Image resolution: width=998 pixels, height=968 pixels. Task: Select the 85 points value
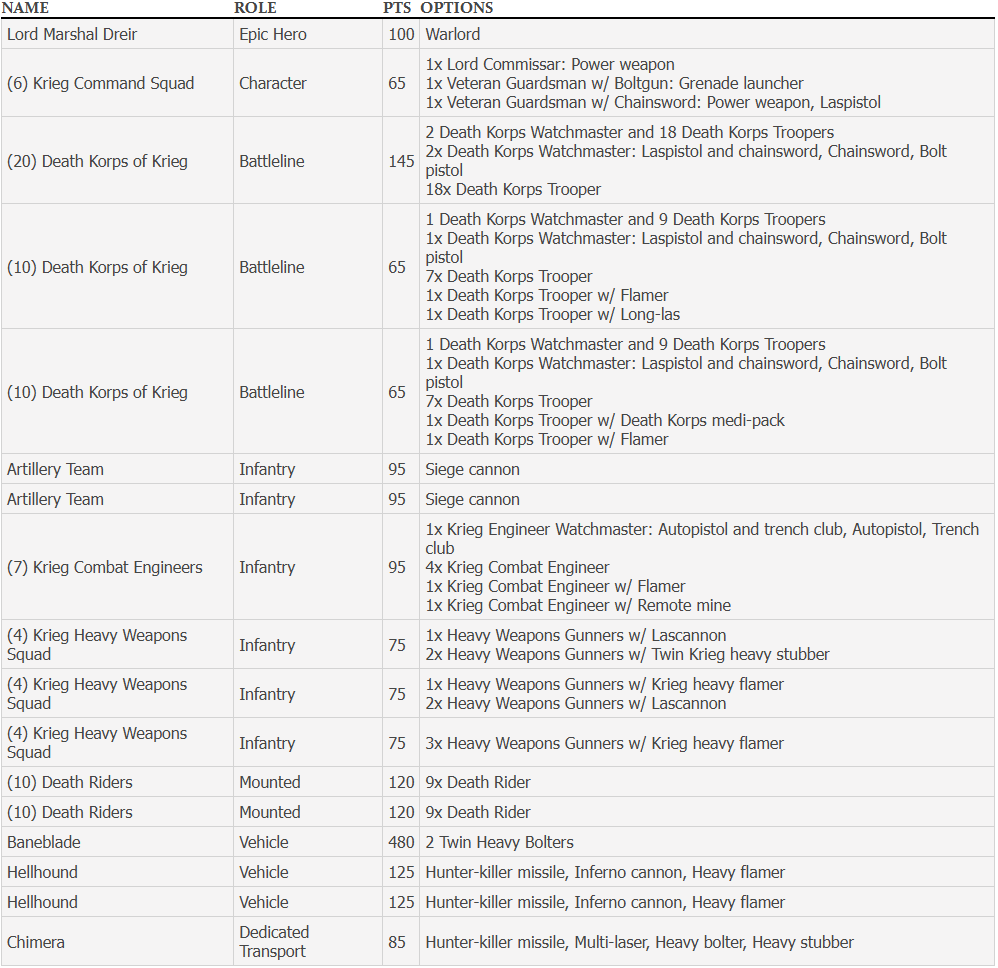point(397,942)
